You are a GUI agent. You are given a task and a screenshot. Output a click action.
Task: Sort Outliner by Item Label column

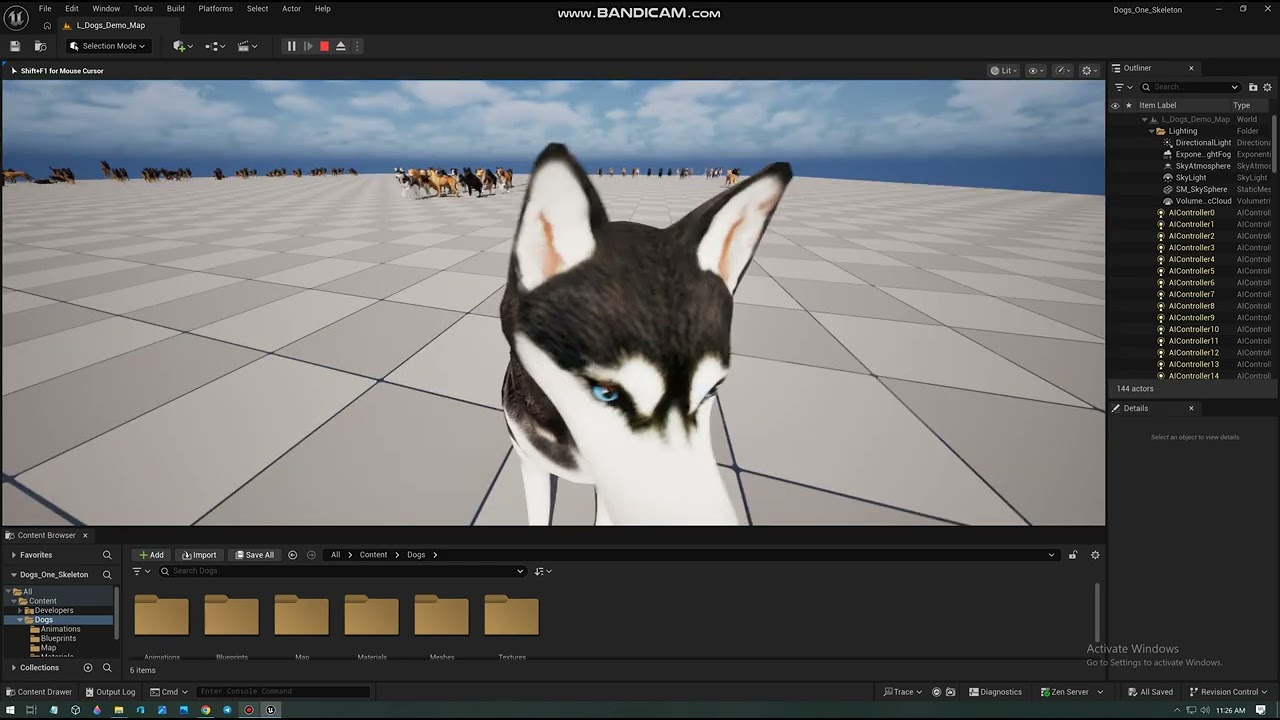point(1158,105)
